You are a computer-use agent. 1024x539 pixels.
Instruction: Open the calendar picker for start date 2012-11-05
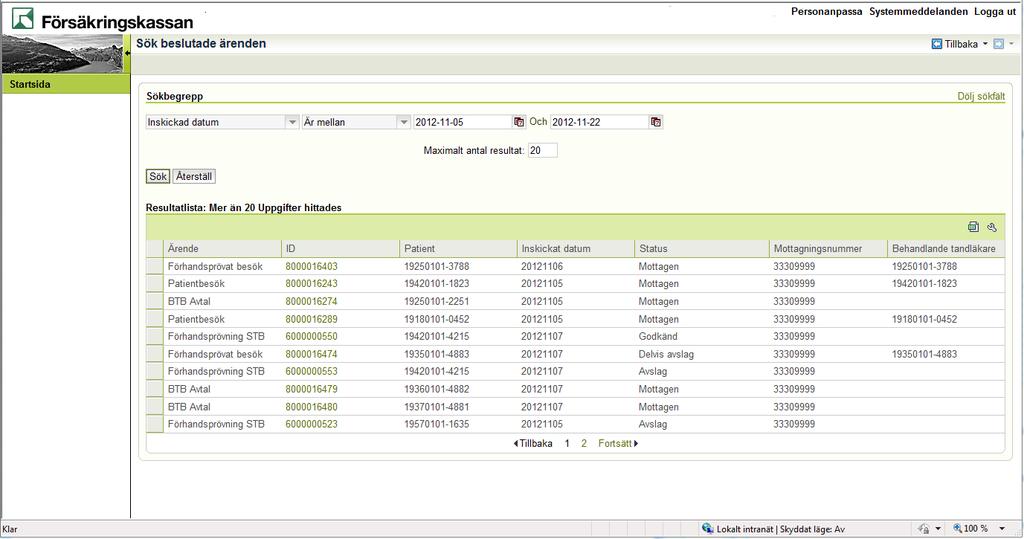pyautogui.click(x=519, y=122)
